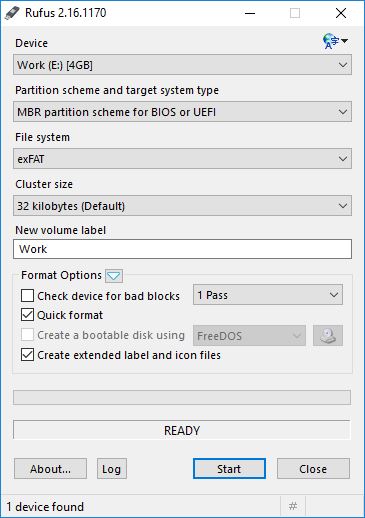
Task: Expand the Cluster size dropdown
Action: coord(182,206)
